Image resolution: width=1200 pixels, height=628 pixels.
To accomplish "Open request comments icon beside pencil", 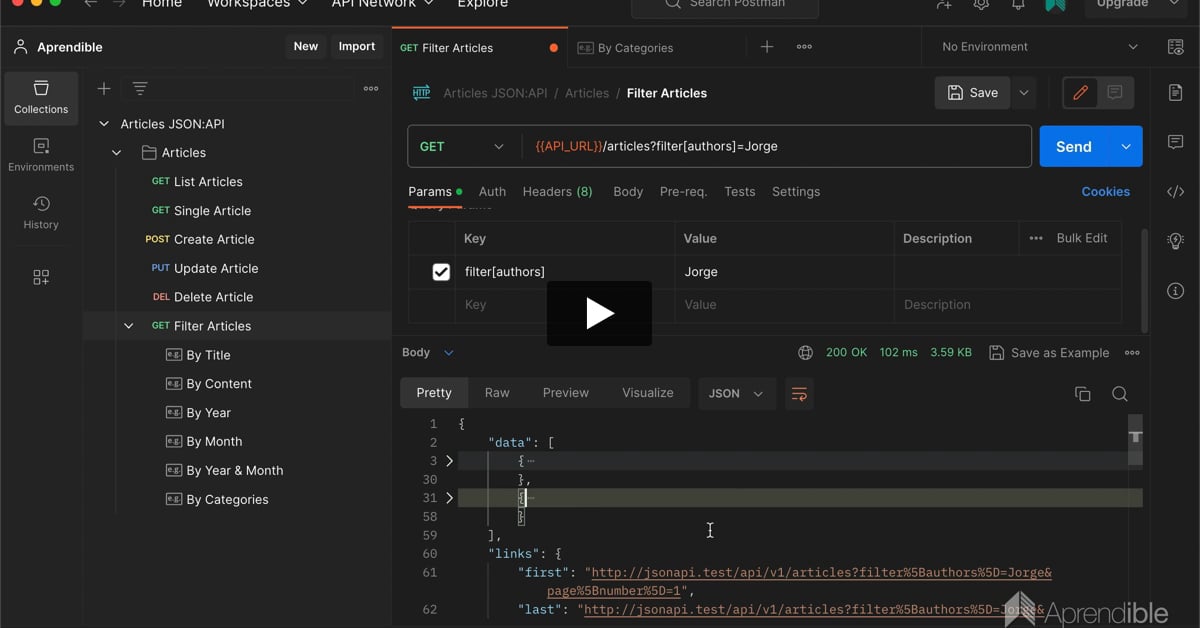I will (x=1115, y=93).
